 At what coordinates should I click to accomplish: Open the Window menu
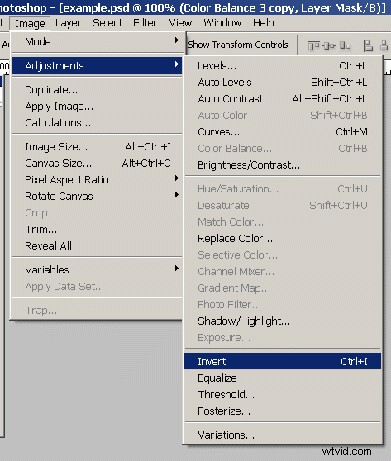(x=222, y=23)
